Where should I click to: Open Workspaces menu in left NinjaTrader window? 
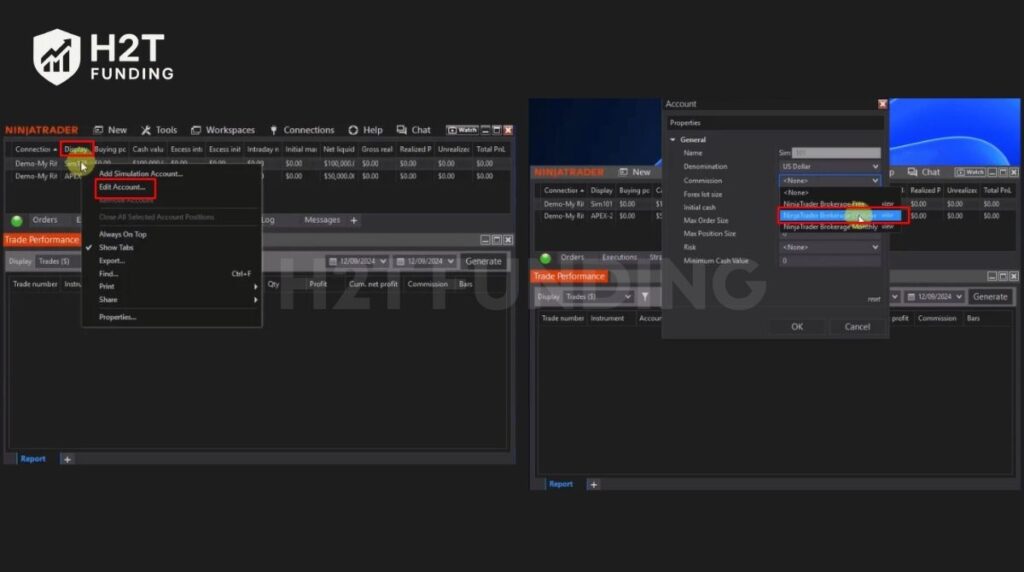tap(223, 130)
